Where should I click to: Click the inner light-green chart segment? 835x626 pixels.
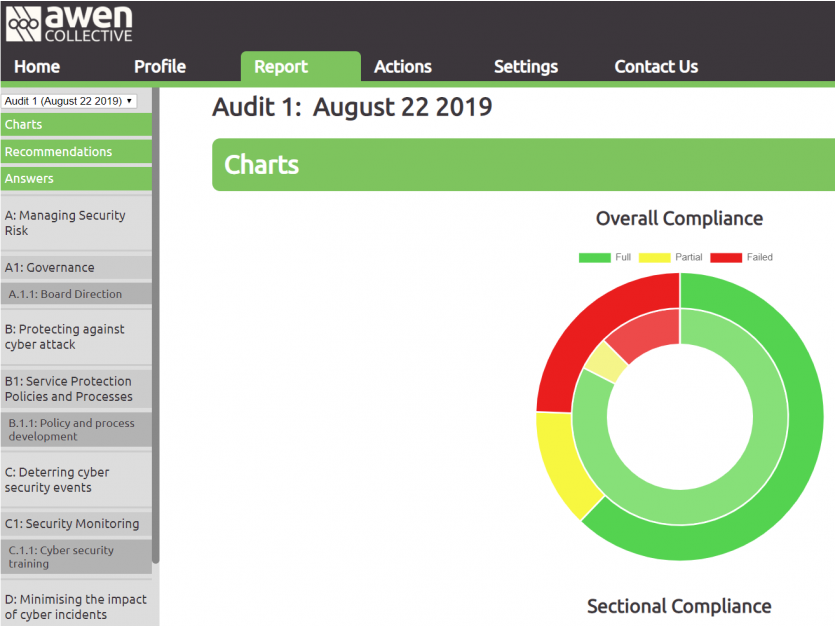pos(751,468)
